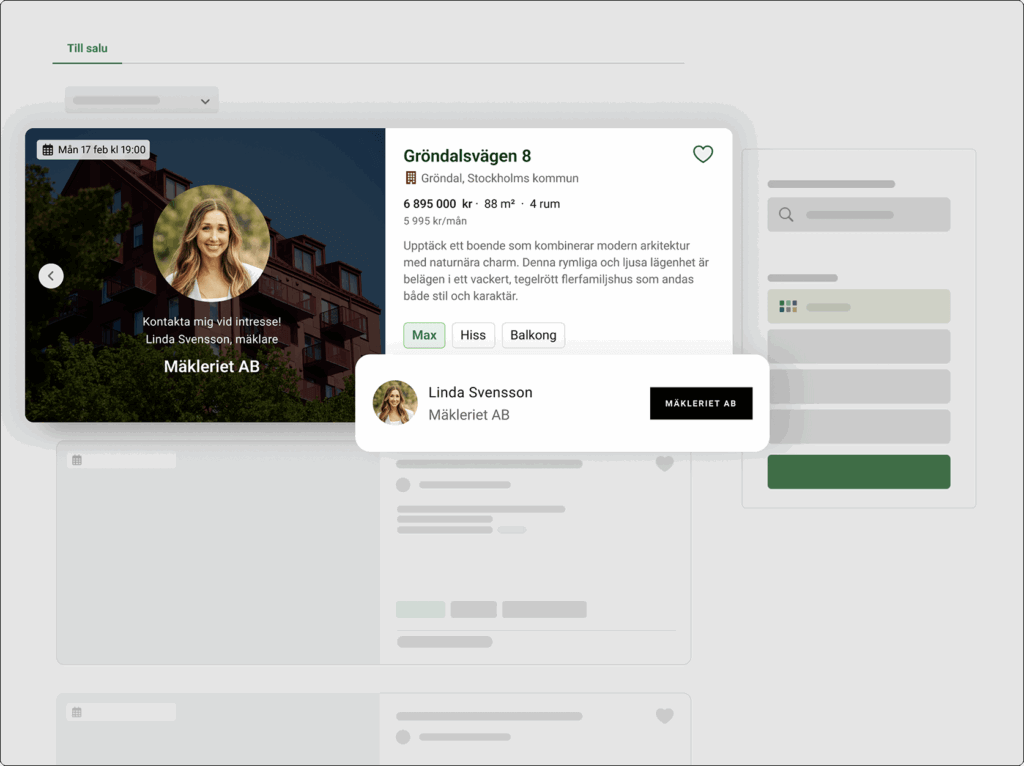The width and height of the screenshot is (1024, 766).
Task: Click the large round agent portrait on the photo
Action: [212, 243]
